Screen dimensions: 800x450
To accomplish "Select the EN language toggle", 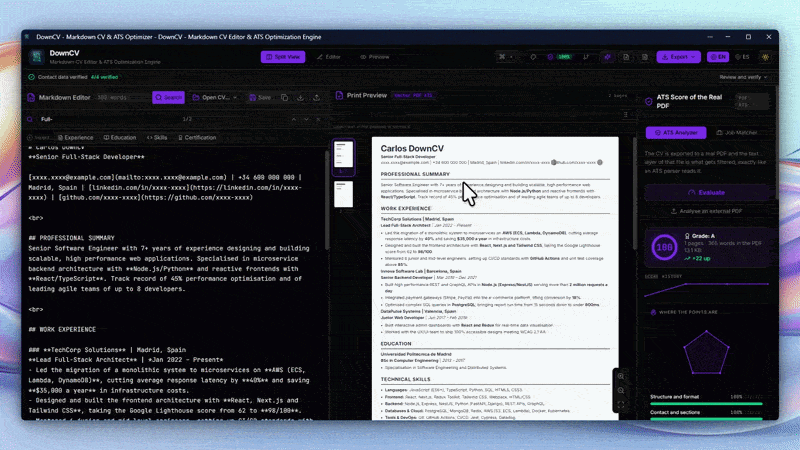I will (718, 57).
